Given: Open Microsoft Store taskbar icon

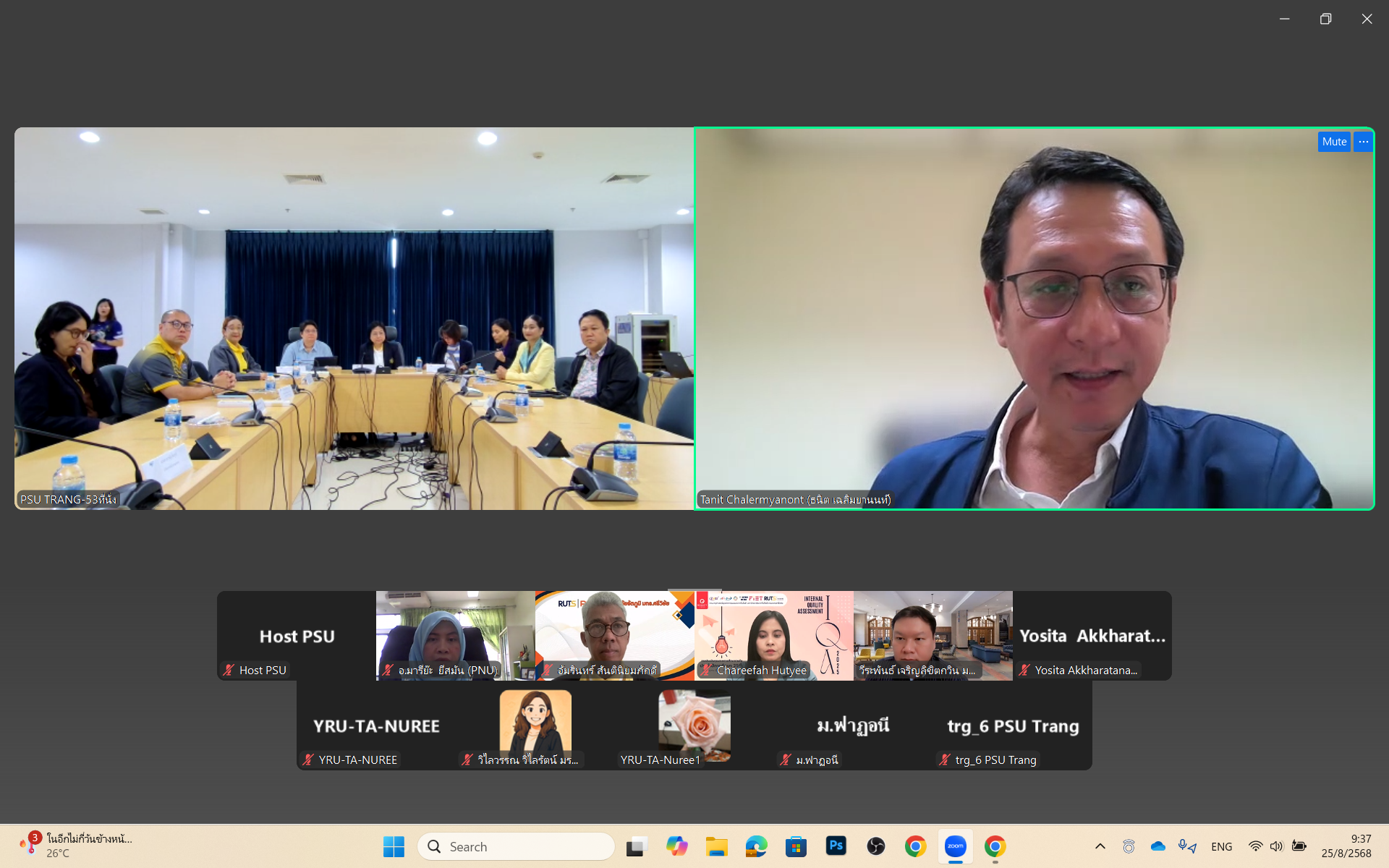Looking at the screenshot, I should pyautogui.click(x=796, y=846).
